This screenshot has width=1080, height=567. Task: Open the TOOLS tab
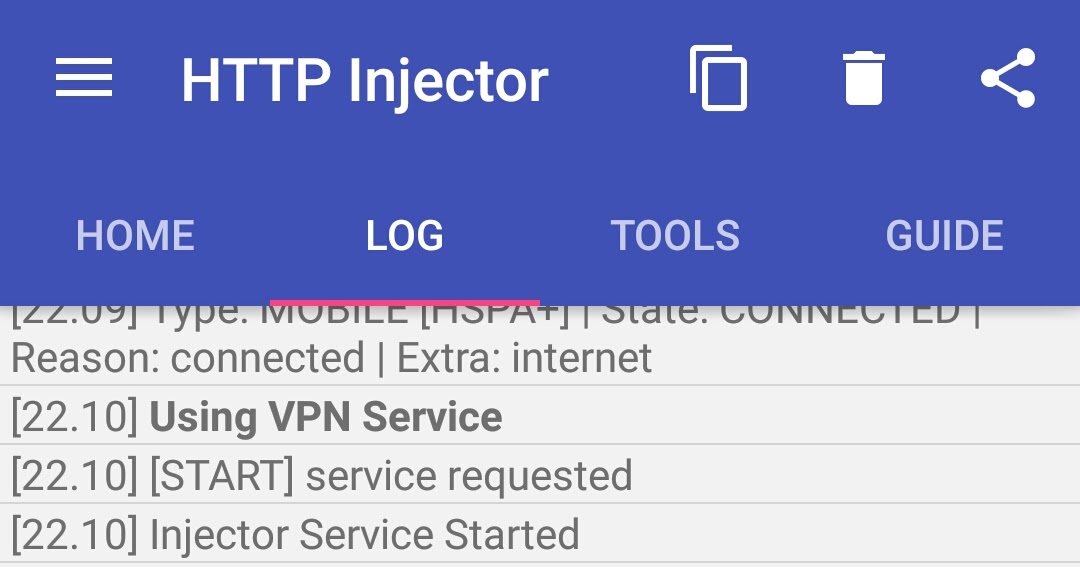point(675,236)
